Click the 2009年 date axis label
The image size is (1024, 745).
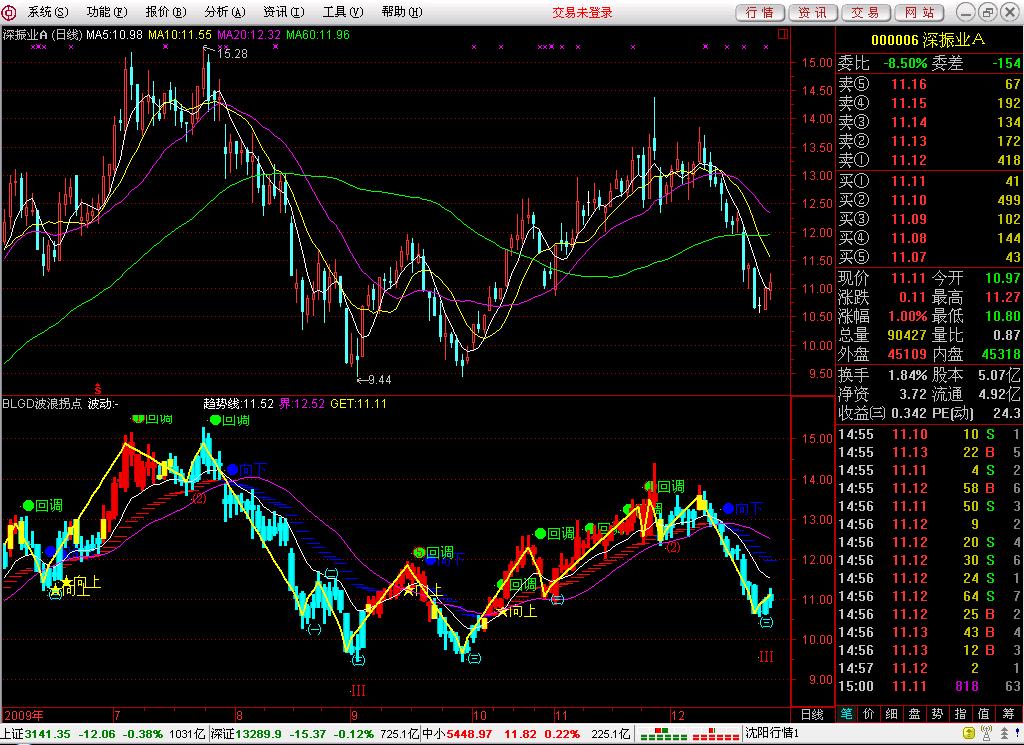pos(24,715)
